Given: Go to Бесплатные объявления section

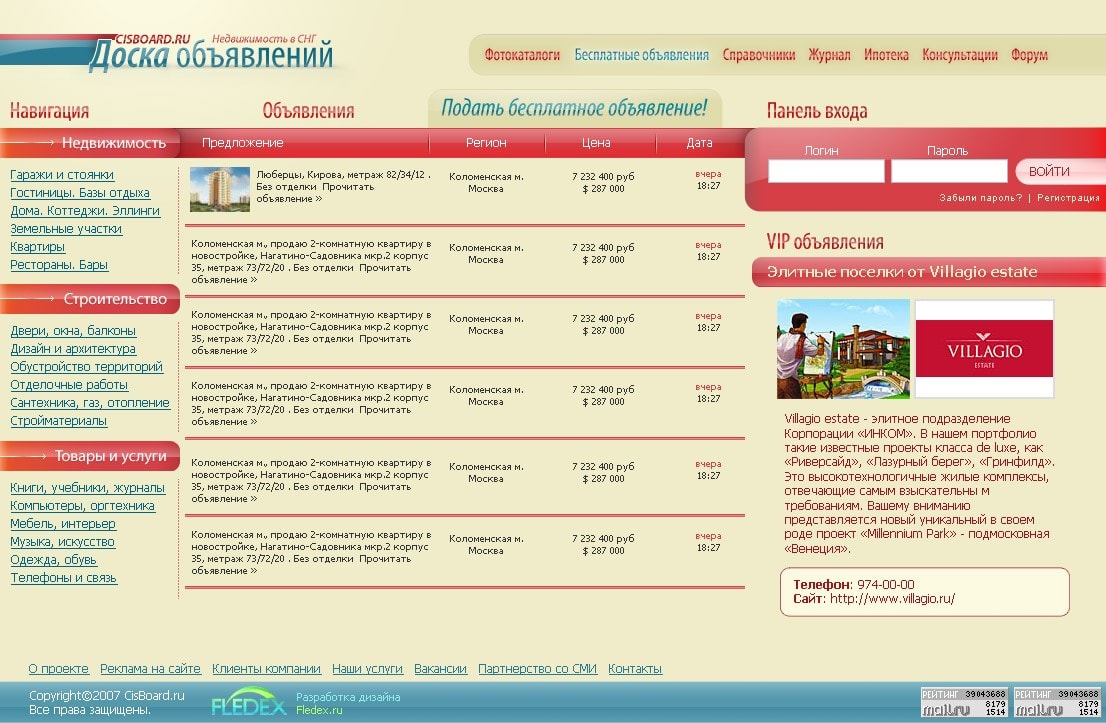Looking at the screenshot, I should click(641, 55).
